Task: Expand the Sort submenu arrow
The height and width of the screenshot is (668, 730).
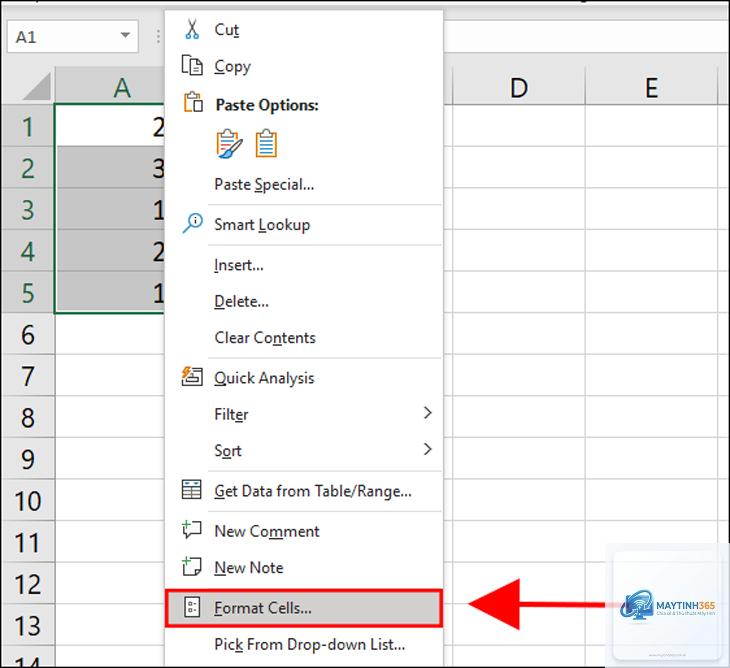Action: (427, 449)
